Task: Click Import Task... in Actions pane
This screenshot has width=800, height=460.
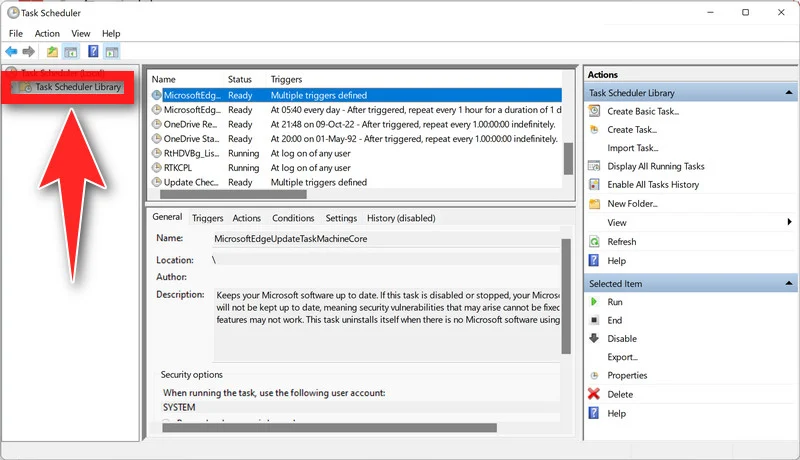Action: coord(633,148)
